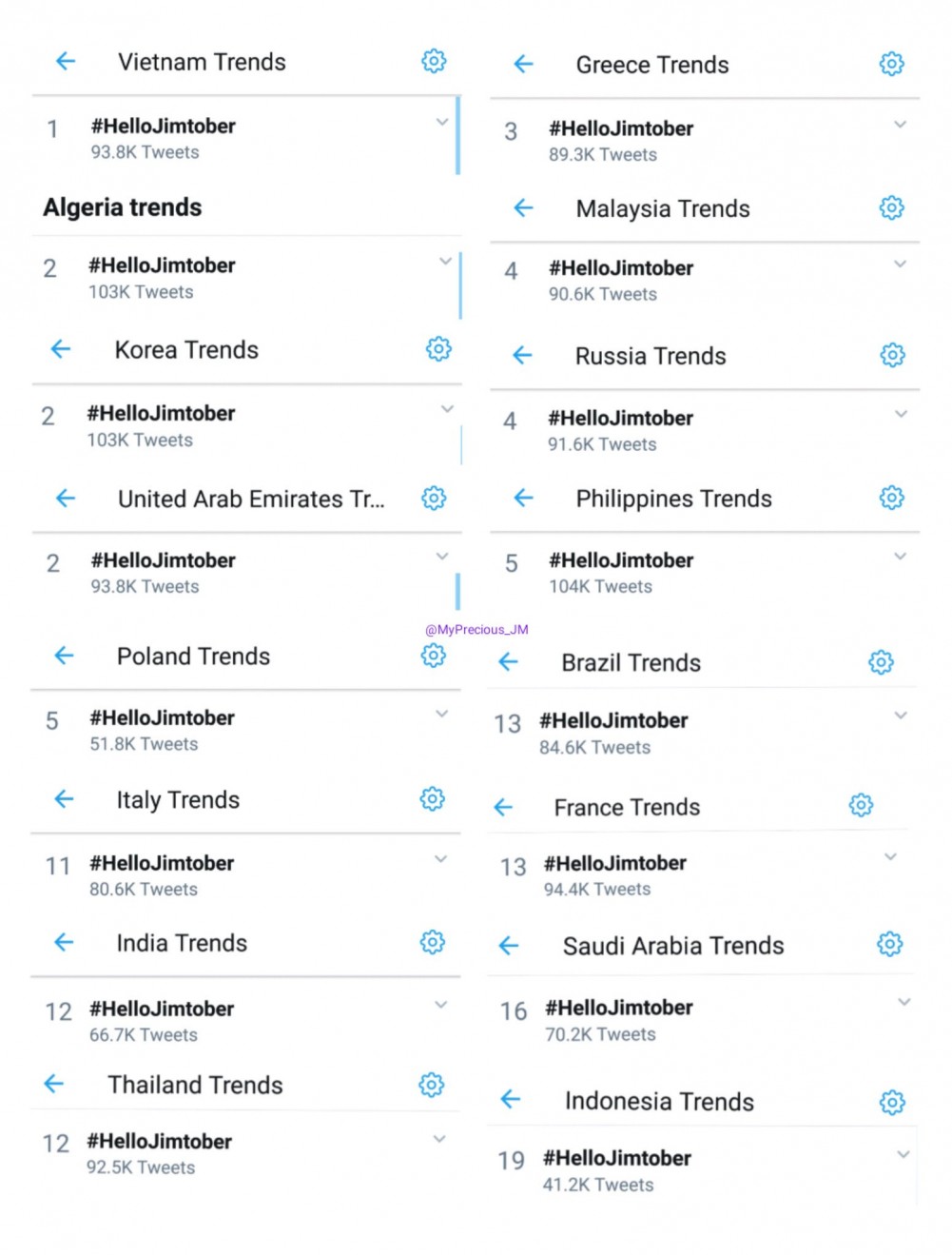952x1255 pixels.
Task: Open settings gear for Russia Trends
Action: click(x=892, y=355)
